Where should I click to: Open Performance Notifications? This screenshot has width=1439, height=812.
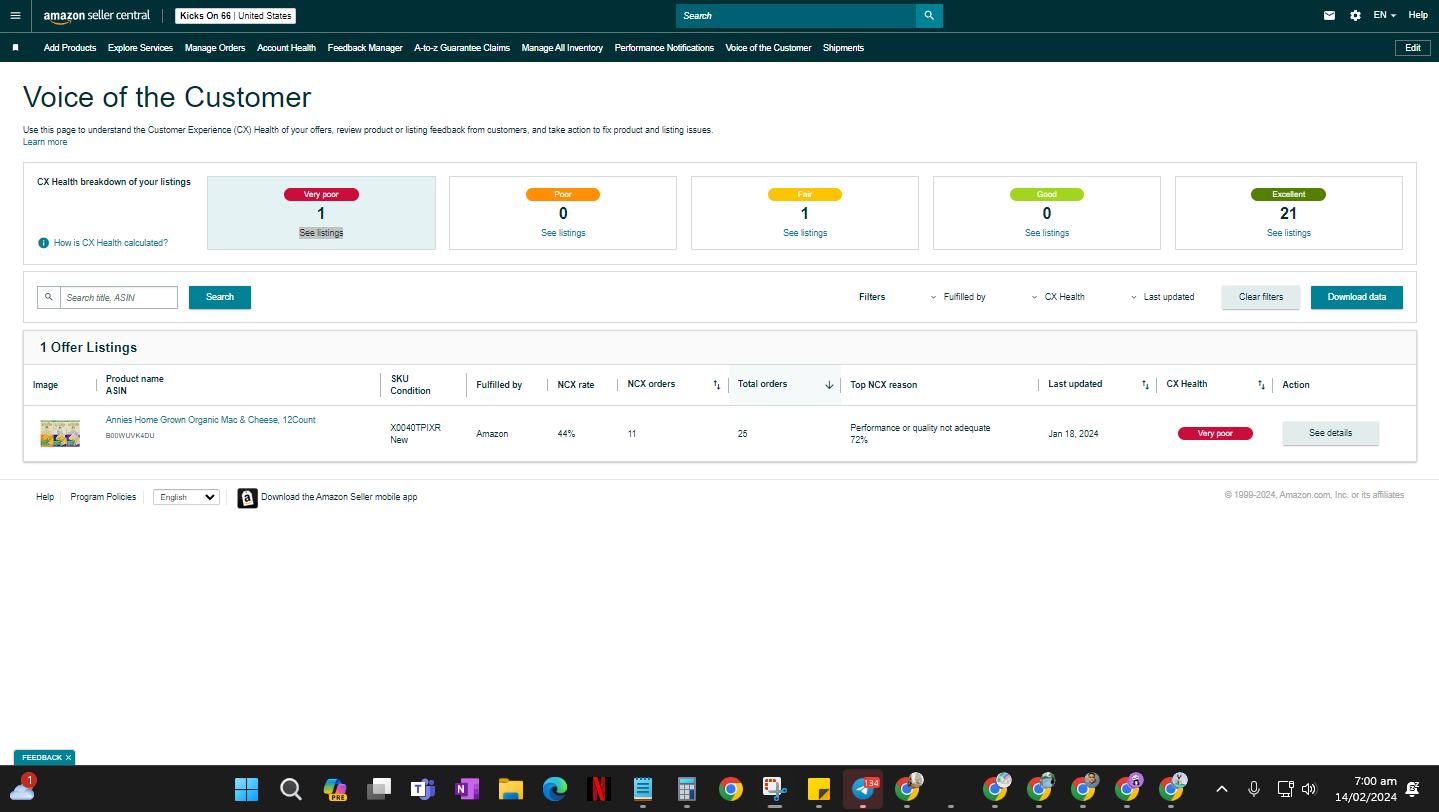click(x=664, y=48)
